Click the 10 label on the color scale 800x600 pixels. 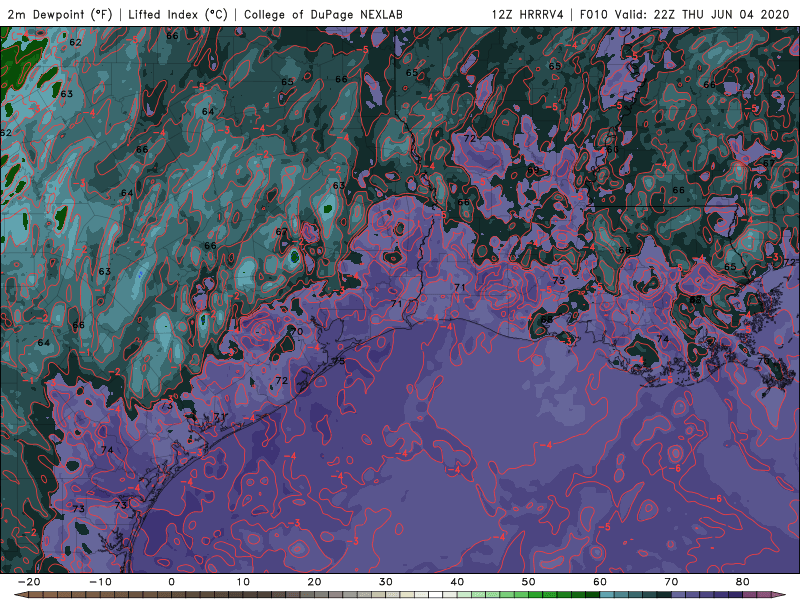click(x=243, y=582)
